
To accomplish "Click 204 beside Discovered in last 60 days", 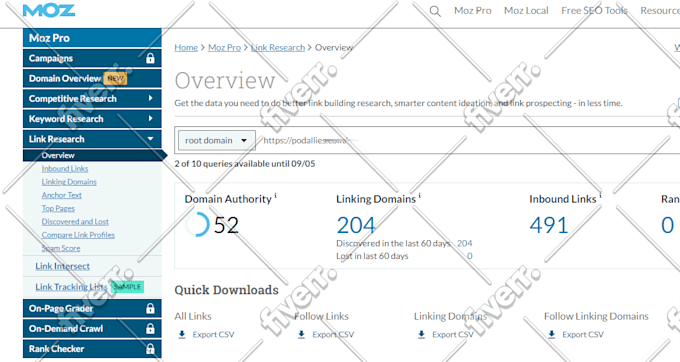I will coord(464,243).
